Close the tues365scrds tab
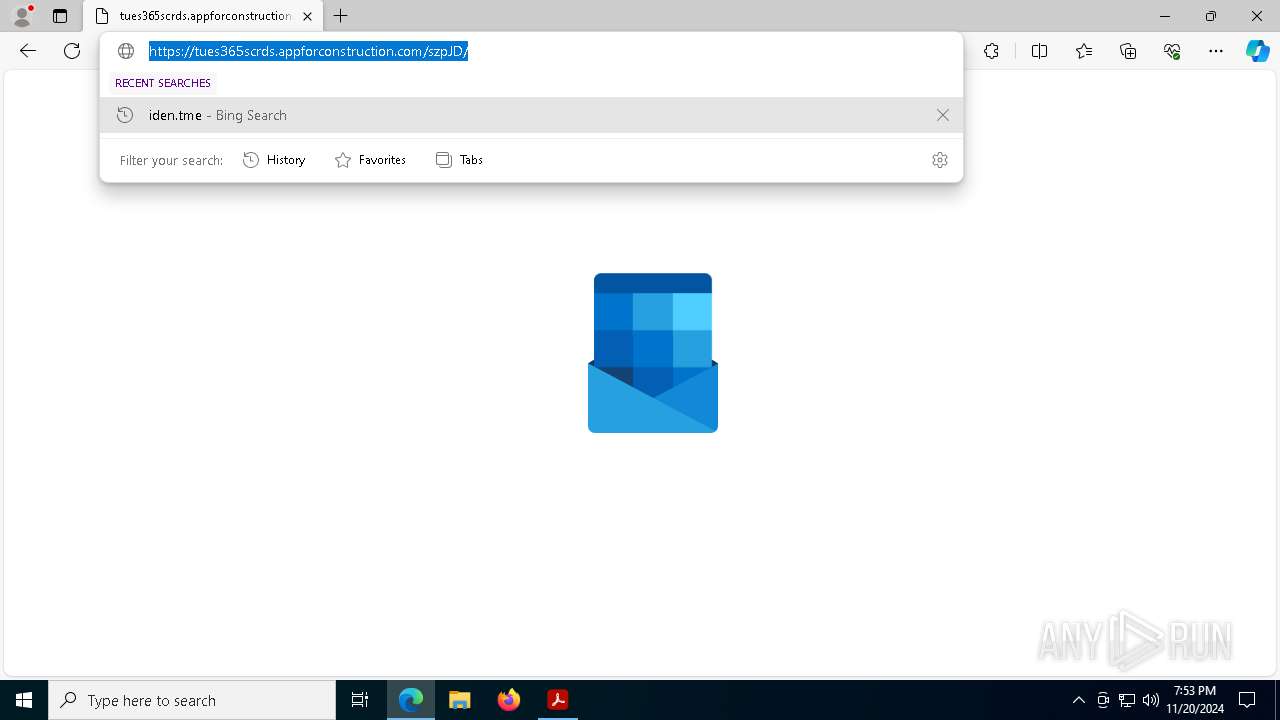The image size is (1280, 720). click(307, 16)
